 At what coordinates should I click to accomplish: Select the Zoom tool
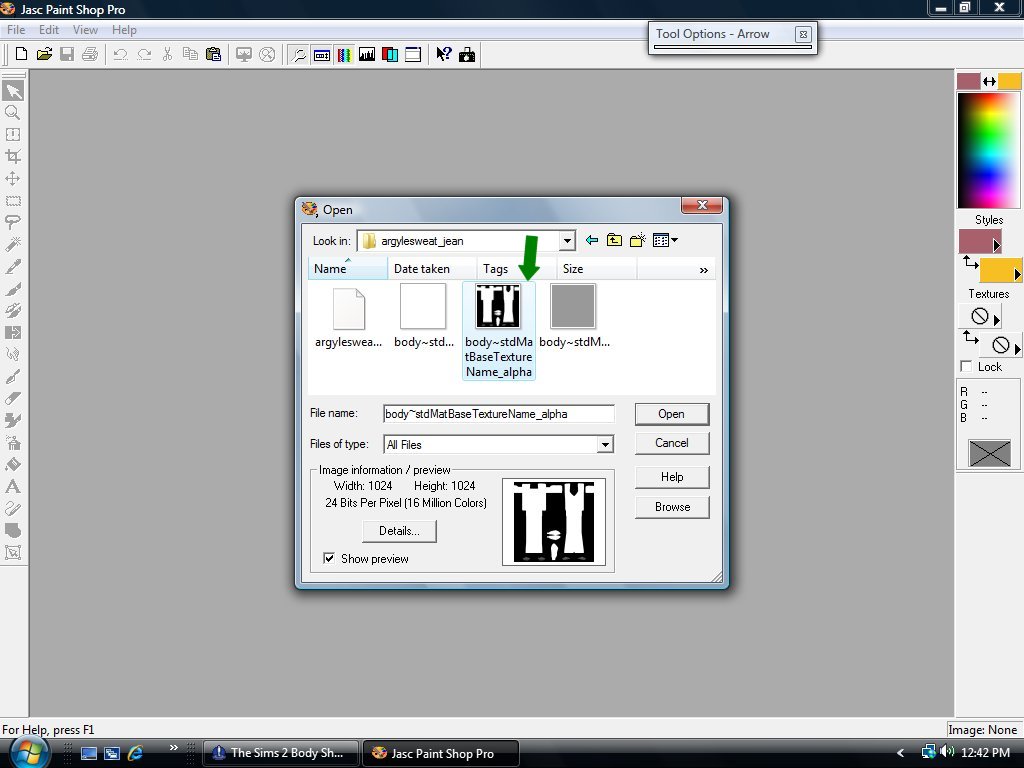pyautogui.click(x=13, y=112)
